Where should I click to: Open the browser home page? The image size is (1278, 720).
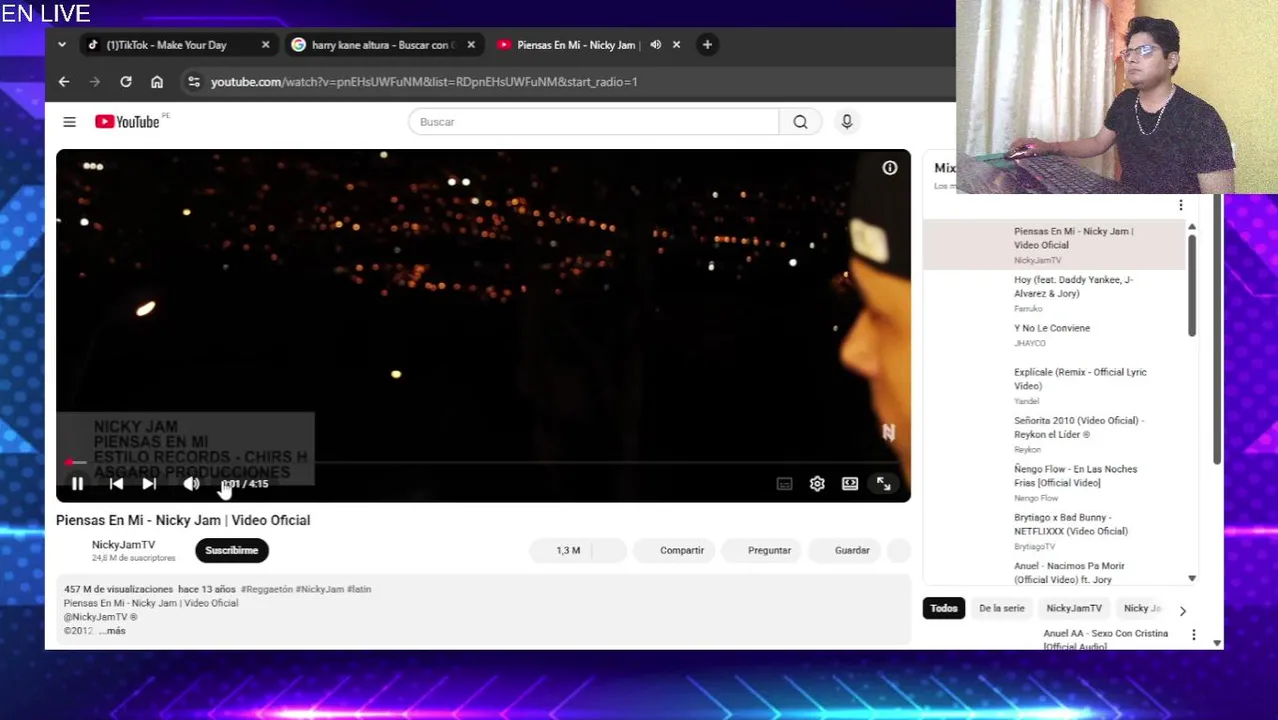click(157, 82)
